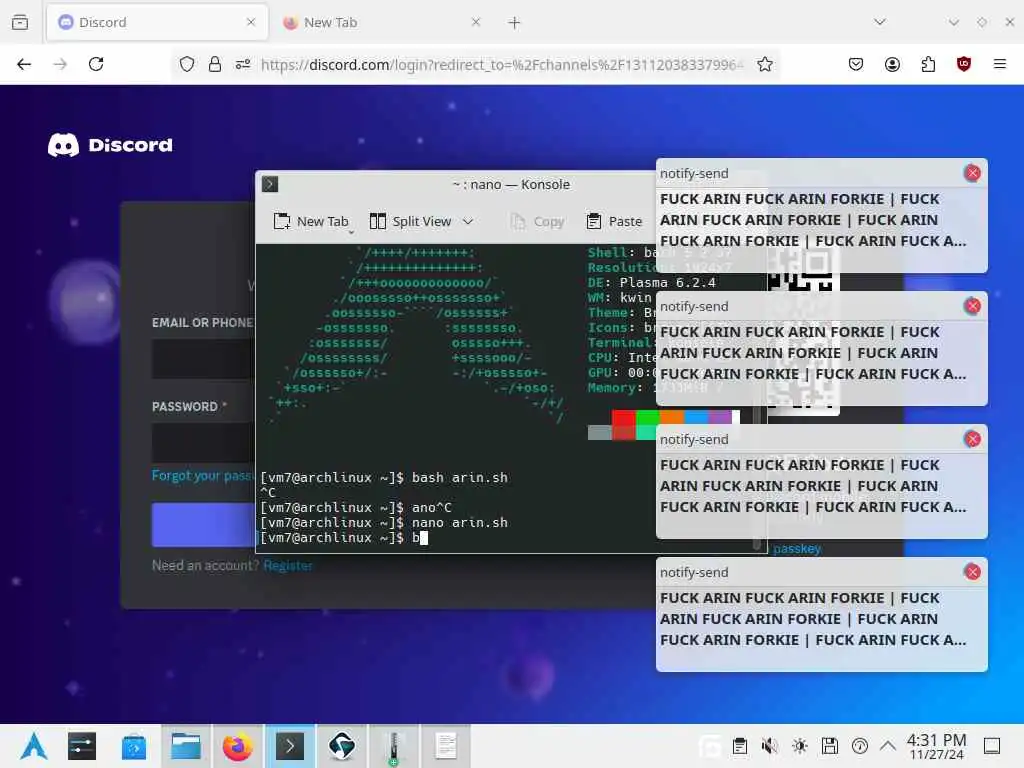Viewport: 1024px width, 768px height.
Task: Open System Settings from the taskbar
Action: pos(82,746)
